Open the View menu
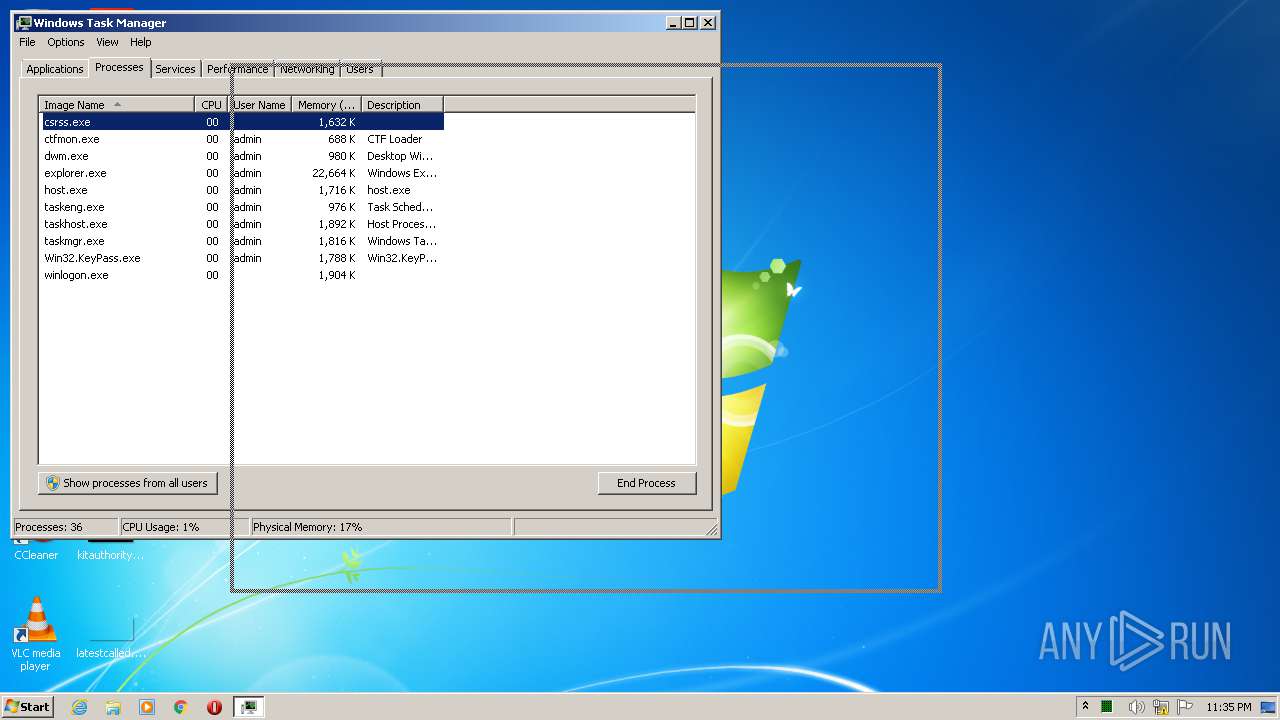1280x720 pixels. pos(107,42)
